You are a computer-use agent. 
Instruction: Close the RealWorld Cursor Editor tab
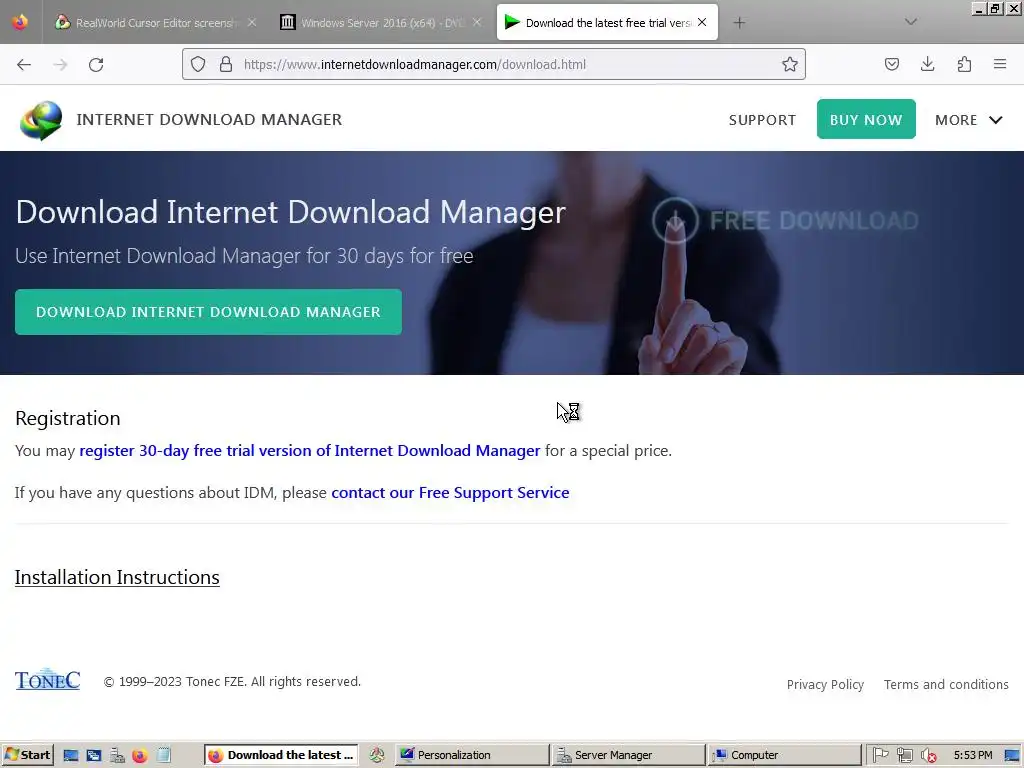click(x=252, y=23)
